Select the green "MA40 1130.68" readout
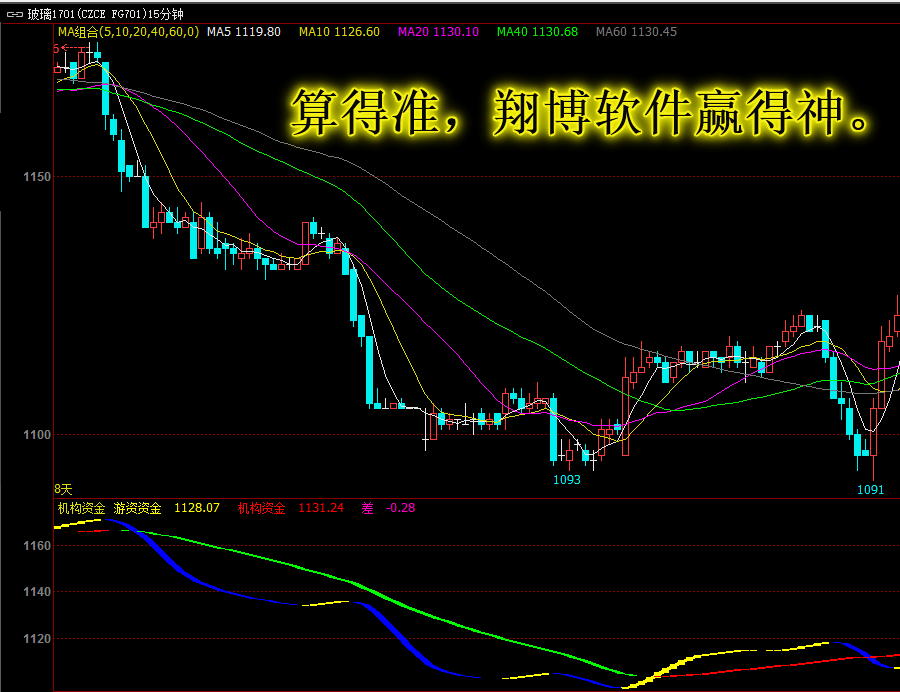Viewport: 900px width, 692px height. (x=537, y=32)
